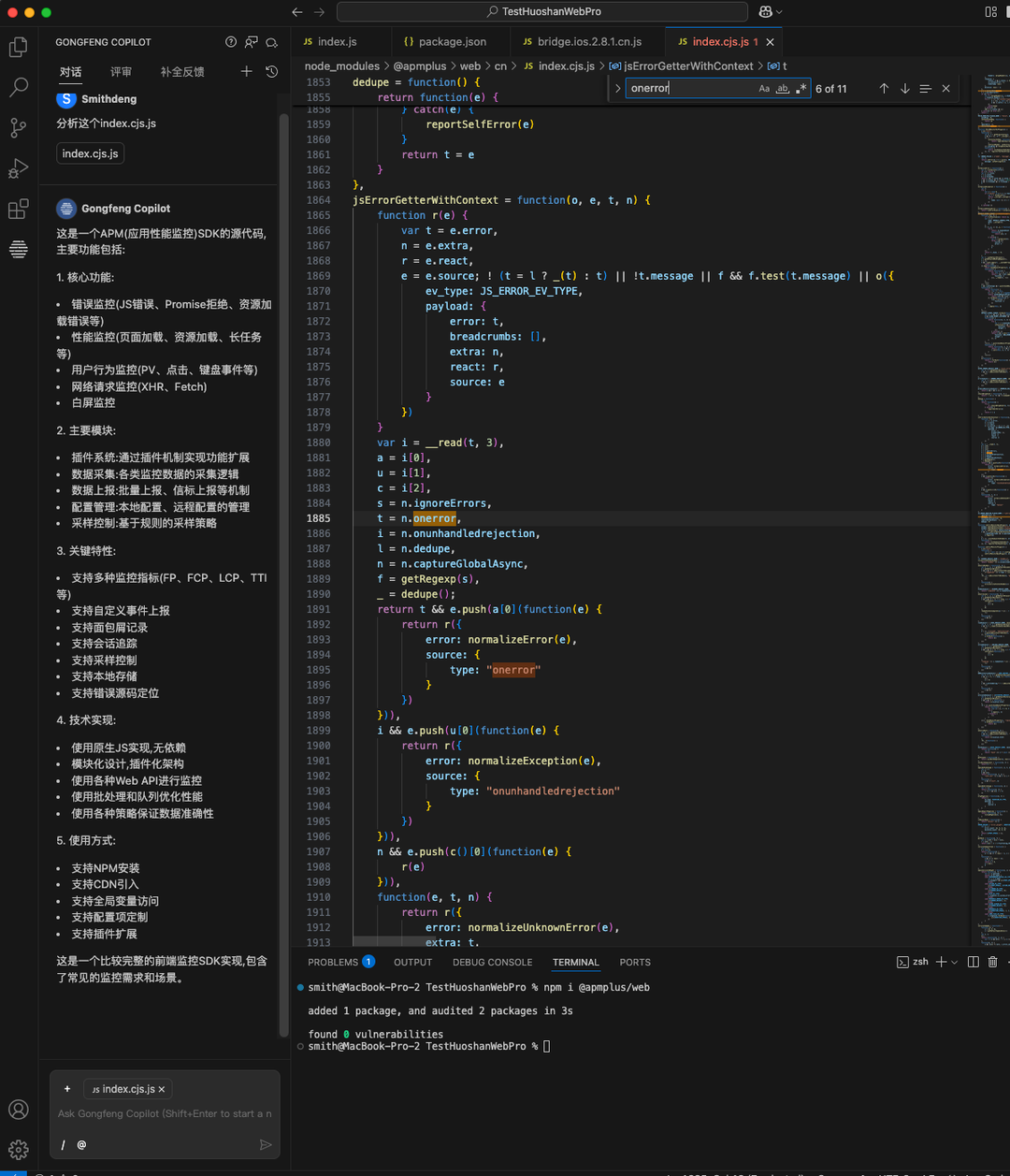Close the find widget

tap(946, 88)
